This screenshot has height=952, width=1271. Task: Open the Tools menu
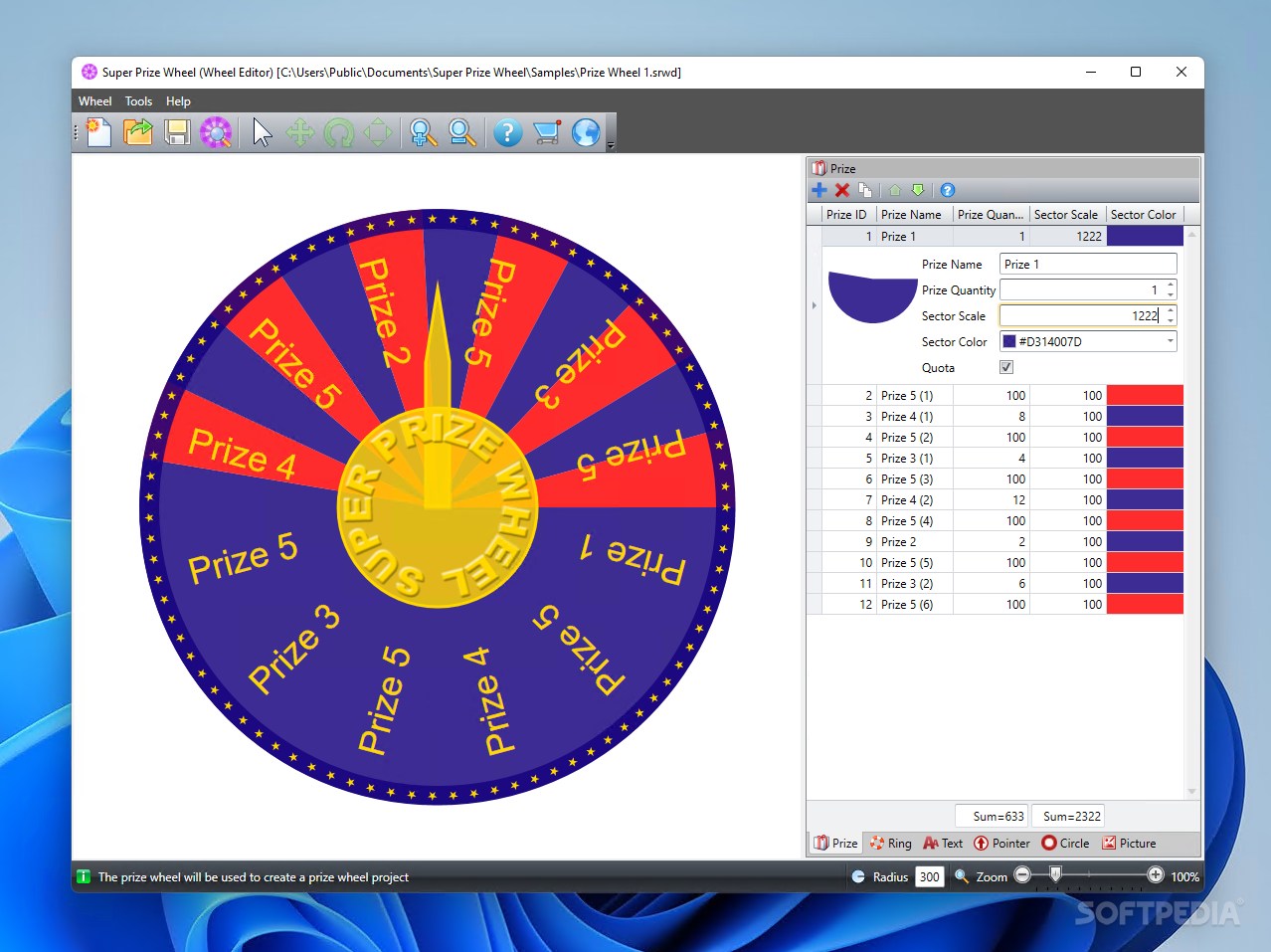pos(138,101)
